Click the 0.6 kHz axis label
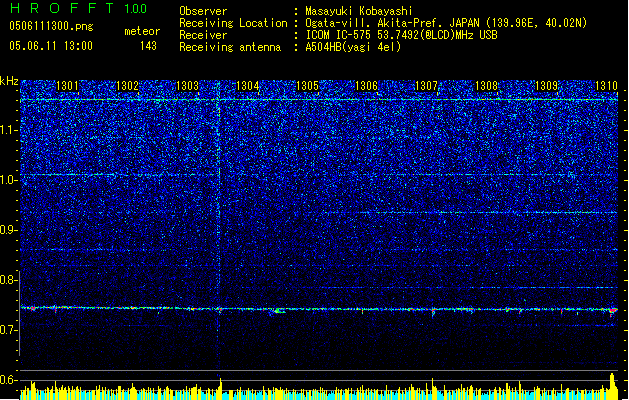 8,380
